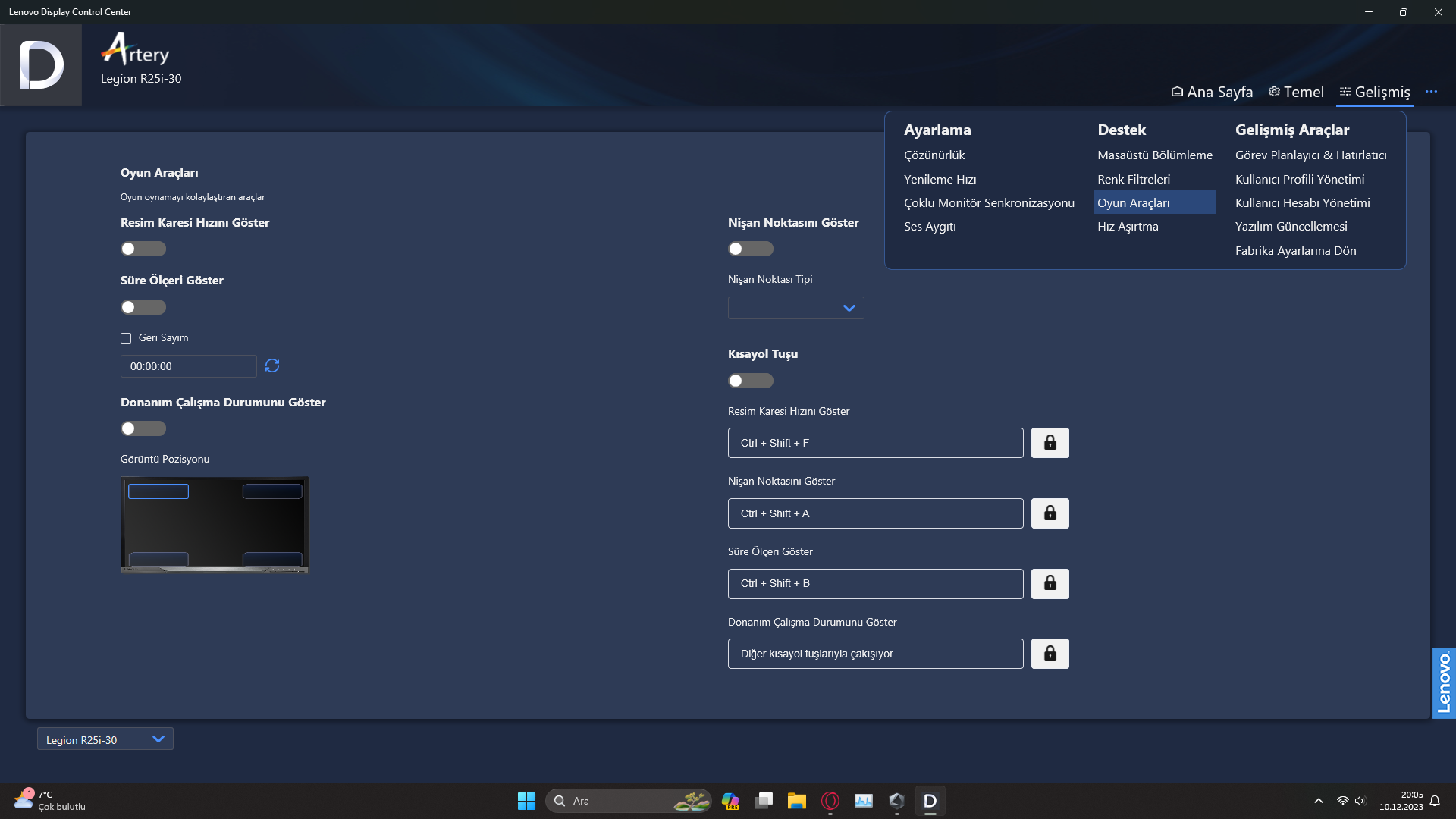
Task: Select Renk Filtreleri from the menu
Action: pyautogui.click(x=1133, y=180)
